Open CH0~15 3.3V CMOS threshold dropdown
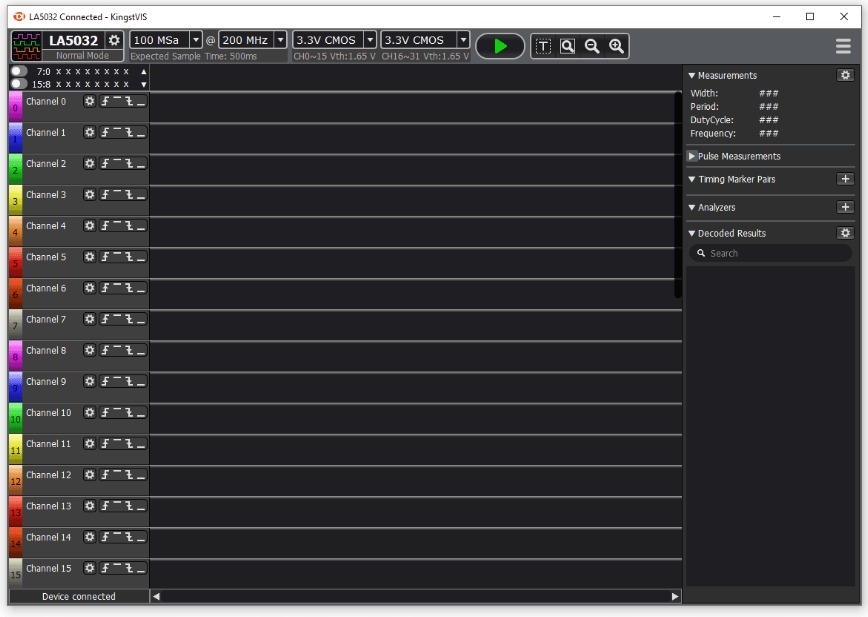 (370, 40)
